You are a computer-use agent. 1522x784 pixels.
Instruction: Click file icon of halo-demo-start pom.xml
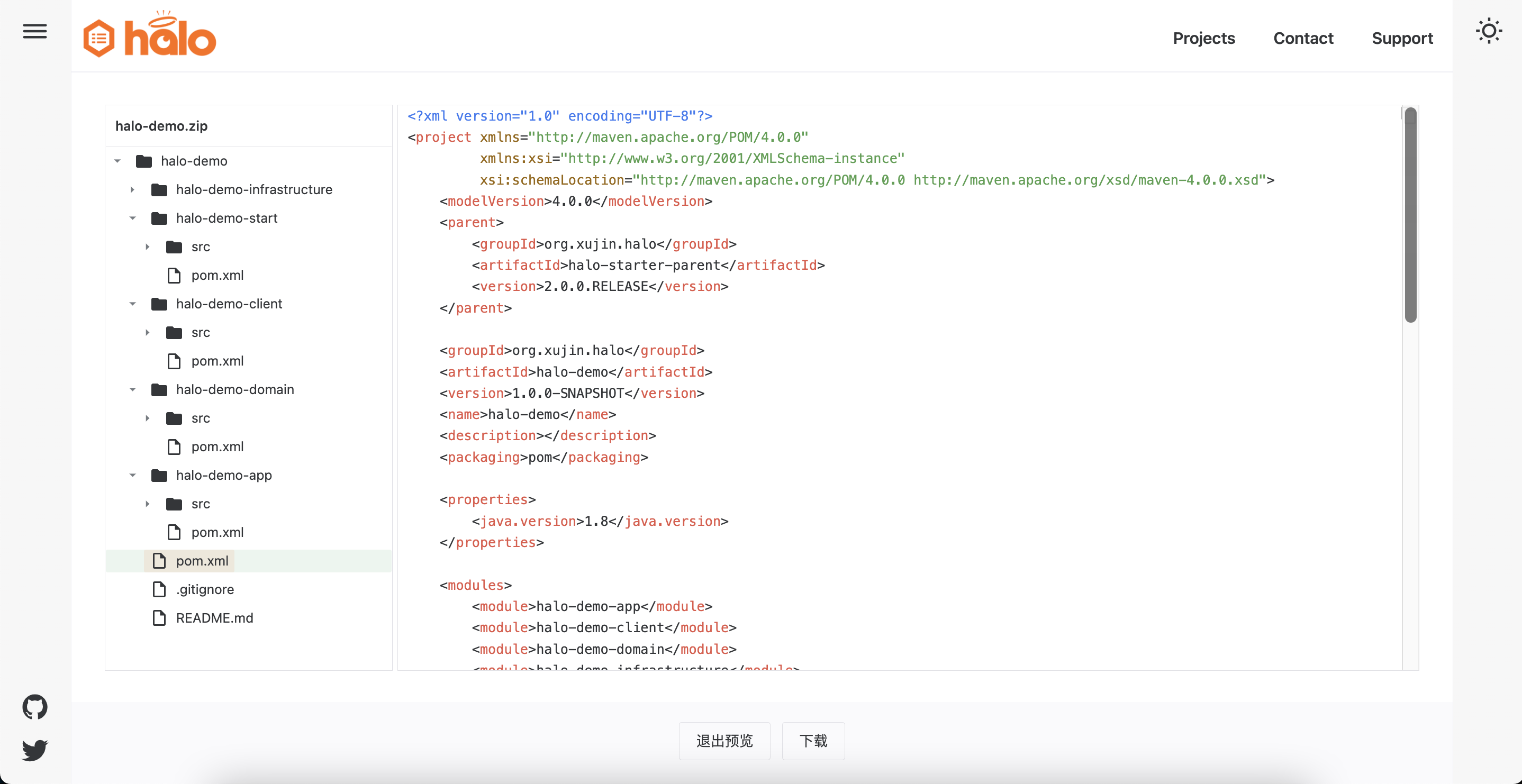pos(174,275)
